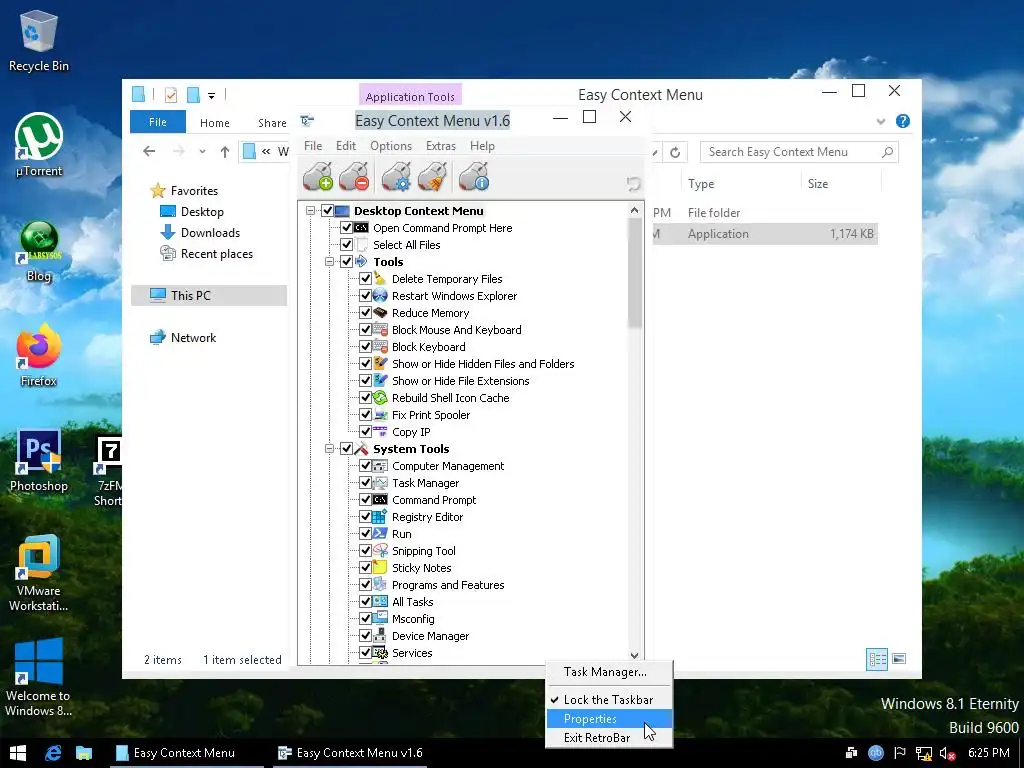Open the Application Tools ribbon tab

(x=410, y=96)
